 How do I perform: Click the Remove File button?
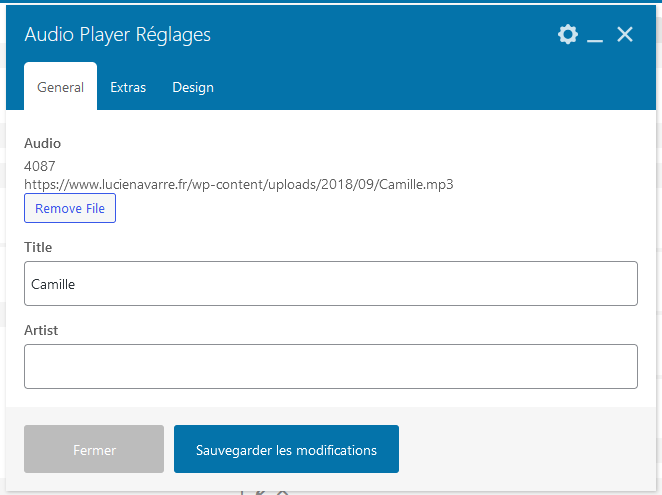pyautogui.click(x=70, y=208)
